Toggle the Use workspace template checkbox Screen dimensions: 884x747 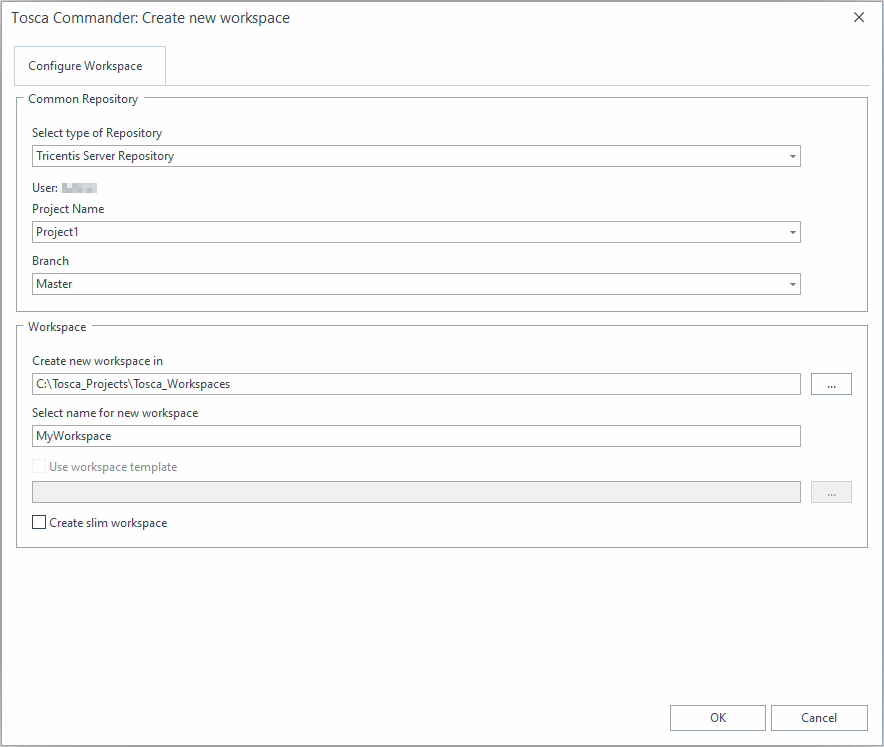[39, 466]
